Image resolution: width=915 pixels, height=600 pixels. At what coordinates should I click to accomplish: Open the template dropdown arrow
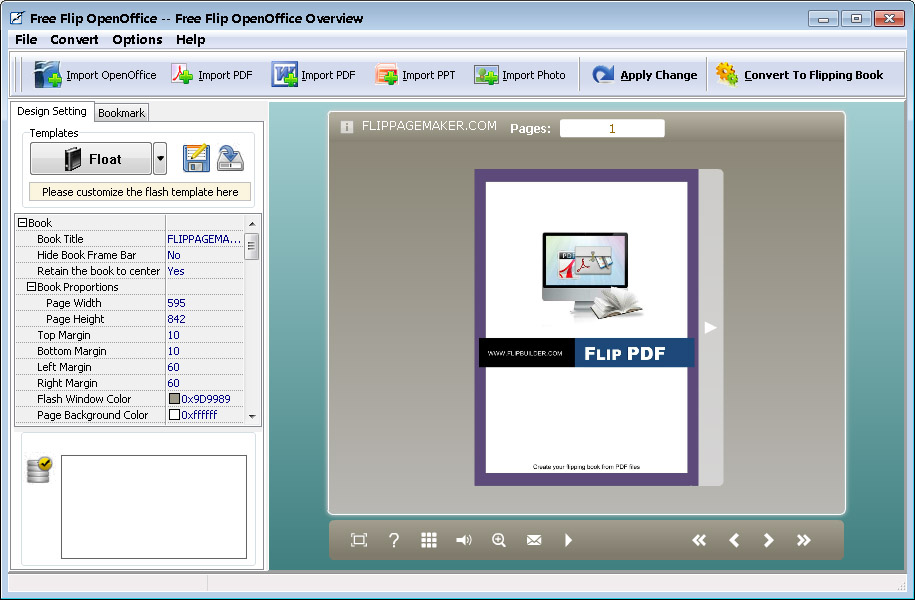coord(160,158)
